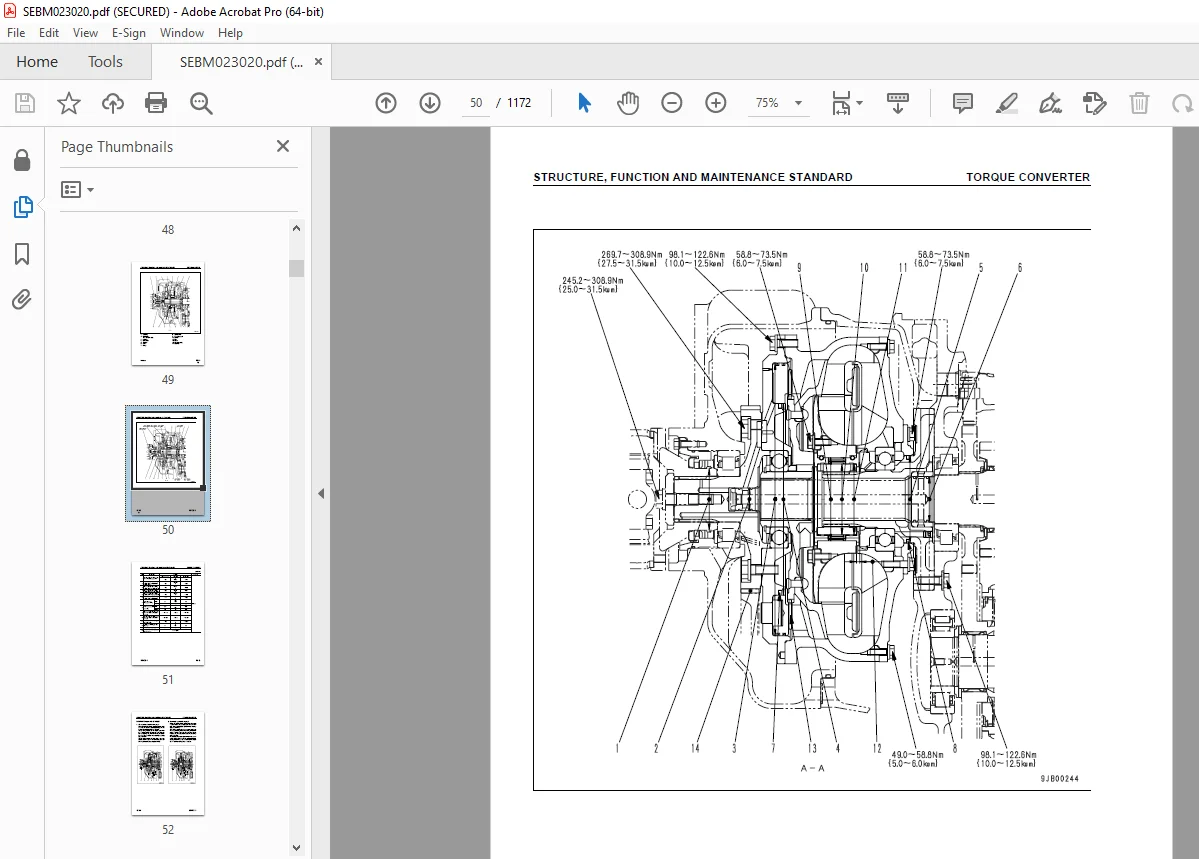Open the Window menu
The image size is (1199, 859).
click(x=182, y=33)
